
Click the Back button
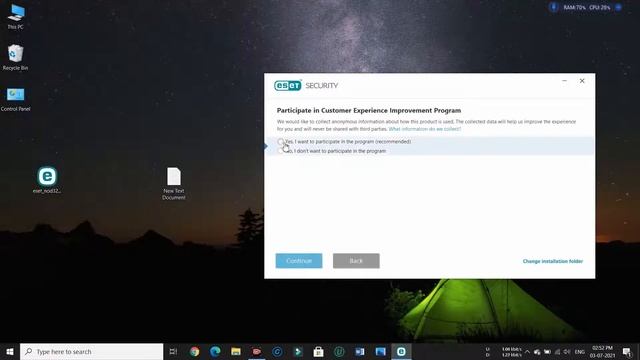(x=356, y=261)
